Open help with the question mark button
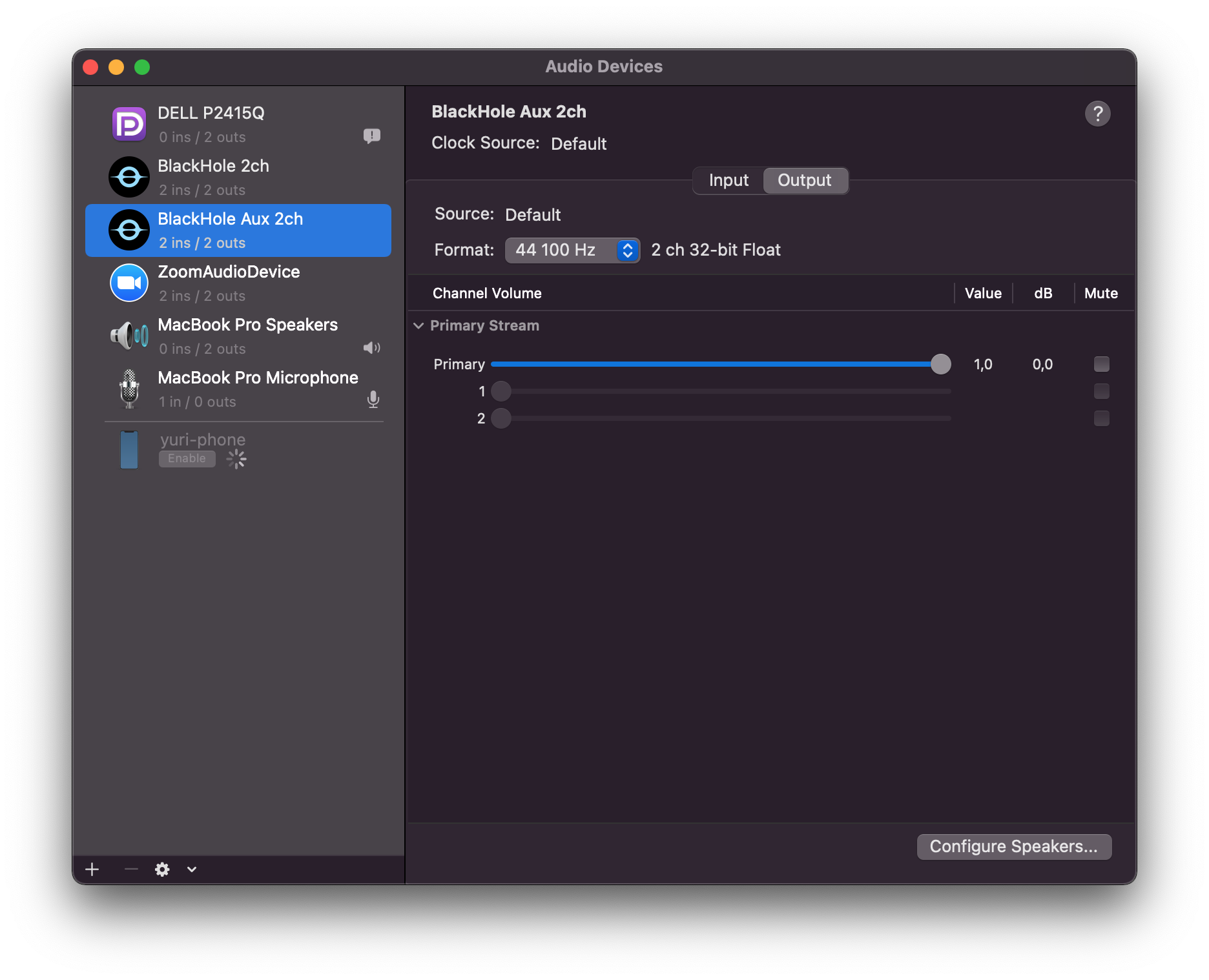 pos(1097,114)
